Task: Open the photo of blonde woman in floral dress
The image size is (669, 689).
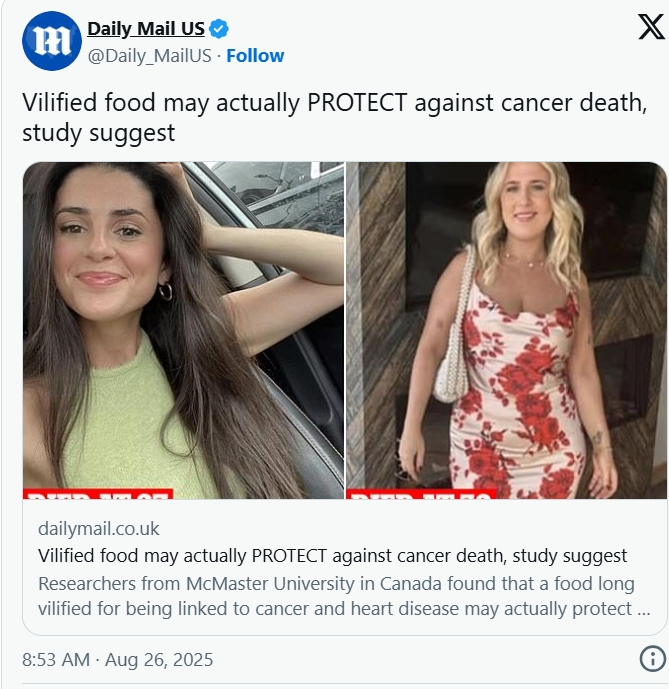Action: point(506,330)
